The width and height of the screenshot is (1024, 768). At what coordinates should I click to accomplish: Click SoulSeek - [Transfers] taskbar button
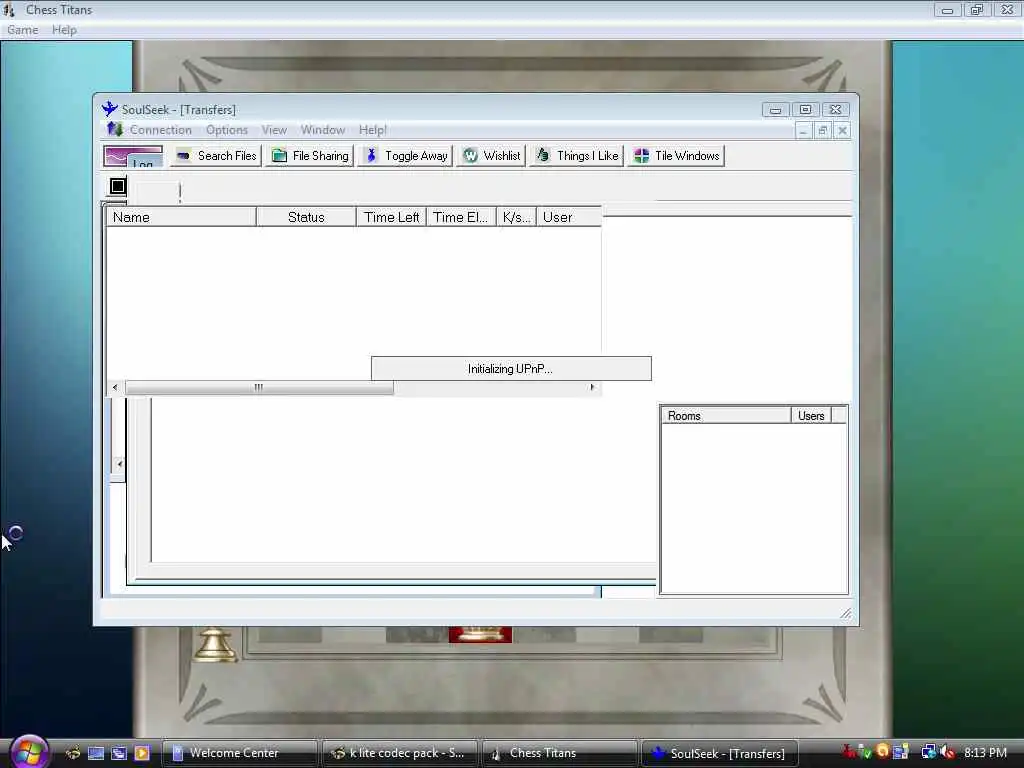(720, 753)
